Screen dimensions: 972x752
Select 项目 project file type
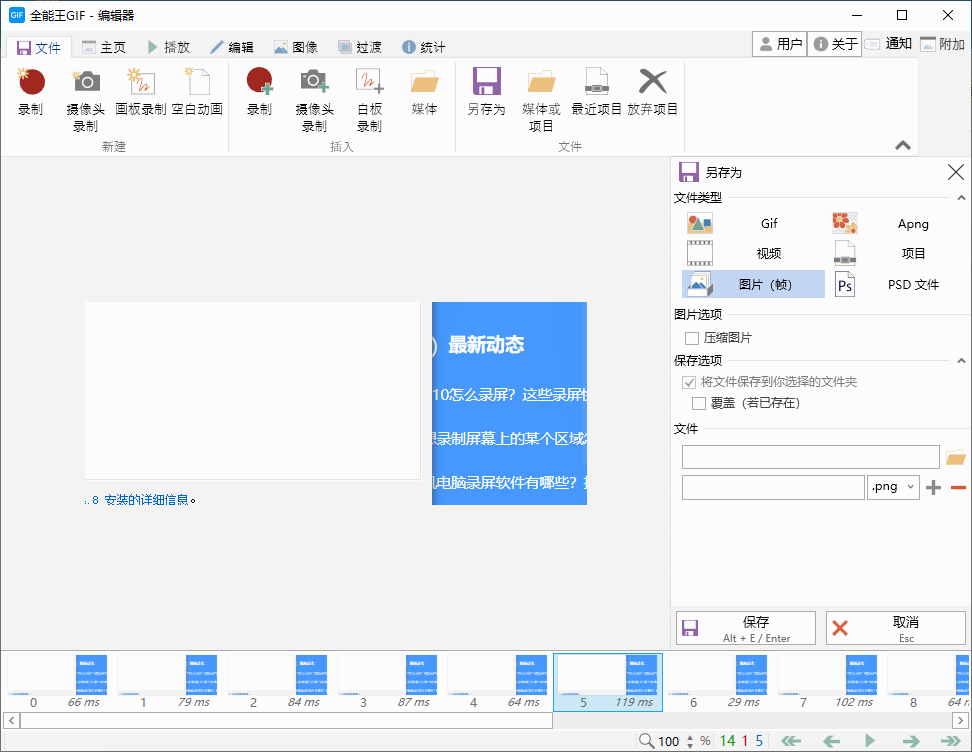tap(896, 254)
